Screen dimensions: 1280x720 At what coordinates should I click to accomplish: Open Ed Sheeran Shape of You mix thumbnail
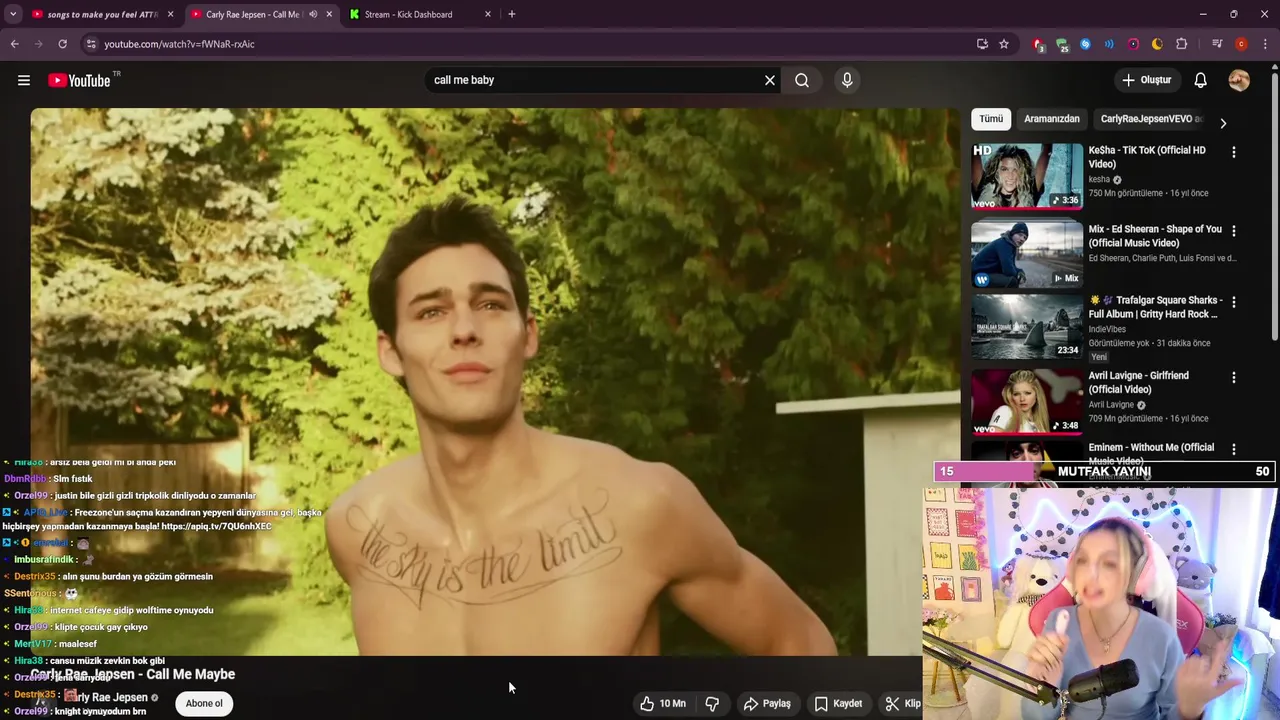1027,254
